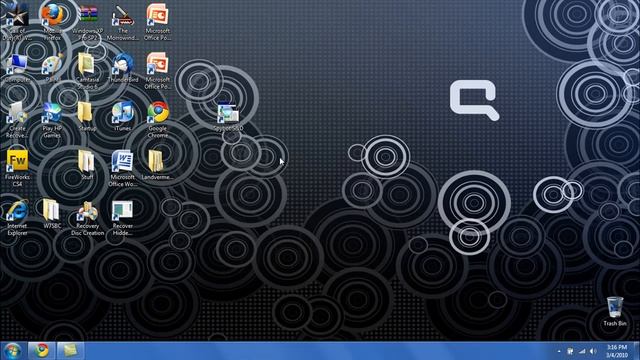This screenshot has width=640, height=360.
Task: Select the Landverme... folder icon
Action: (157, 162)
